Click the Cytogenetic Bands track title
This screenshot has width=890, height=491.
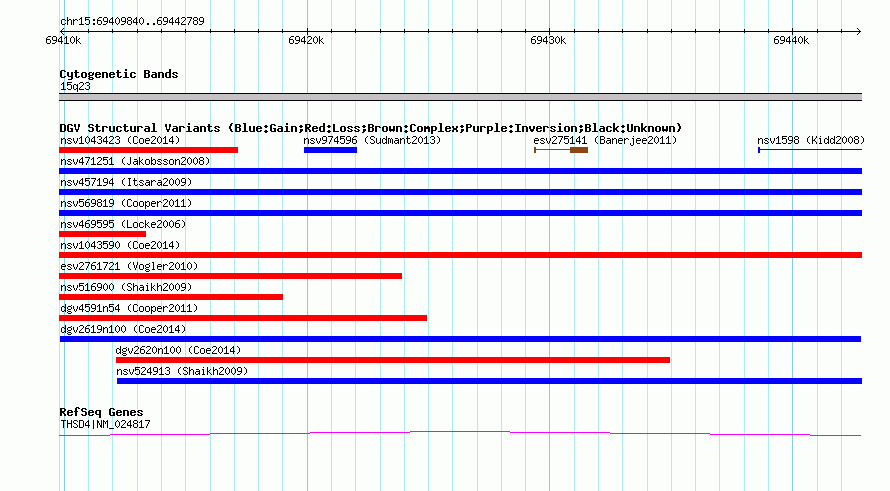(119, 74)
